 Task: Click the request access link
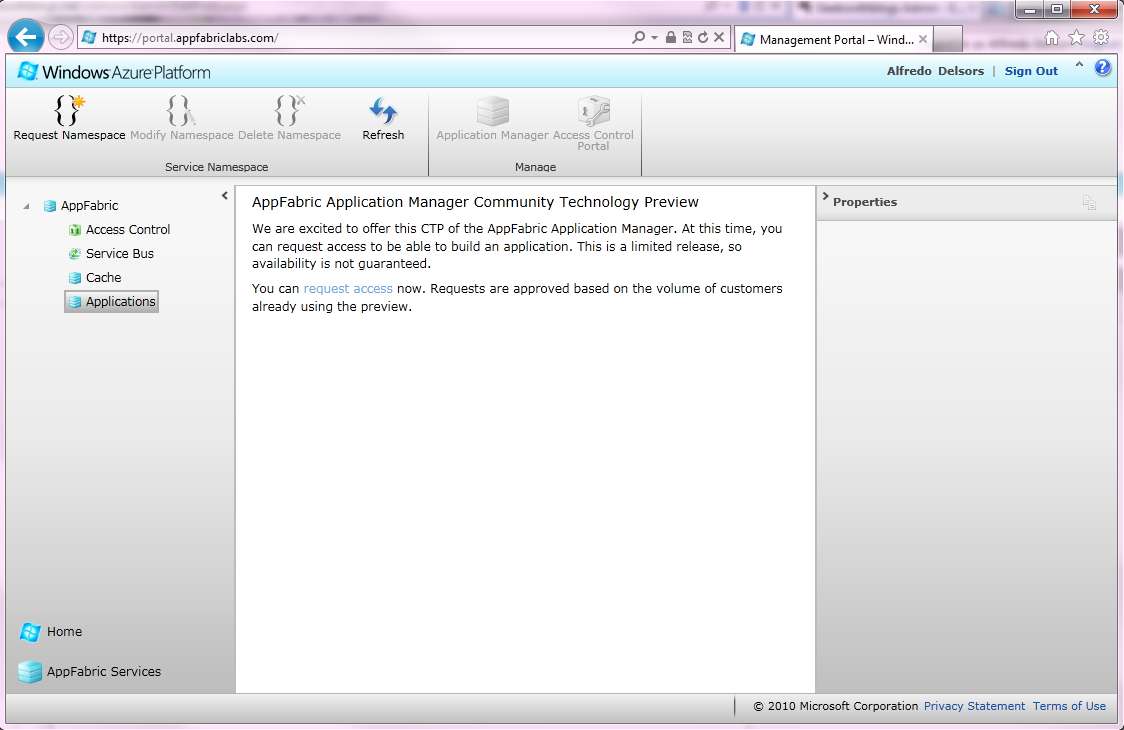click(348, 288)
